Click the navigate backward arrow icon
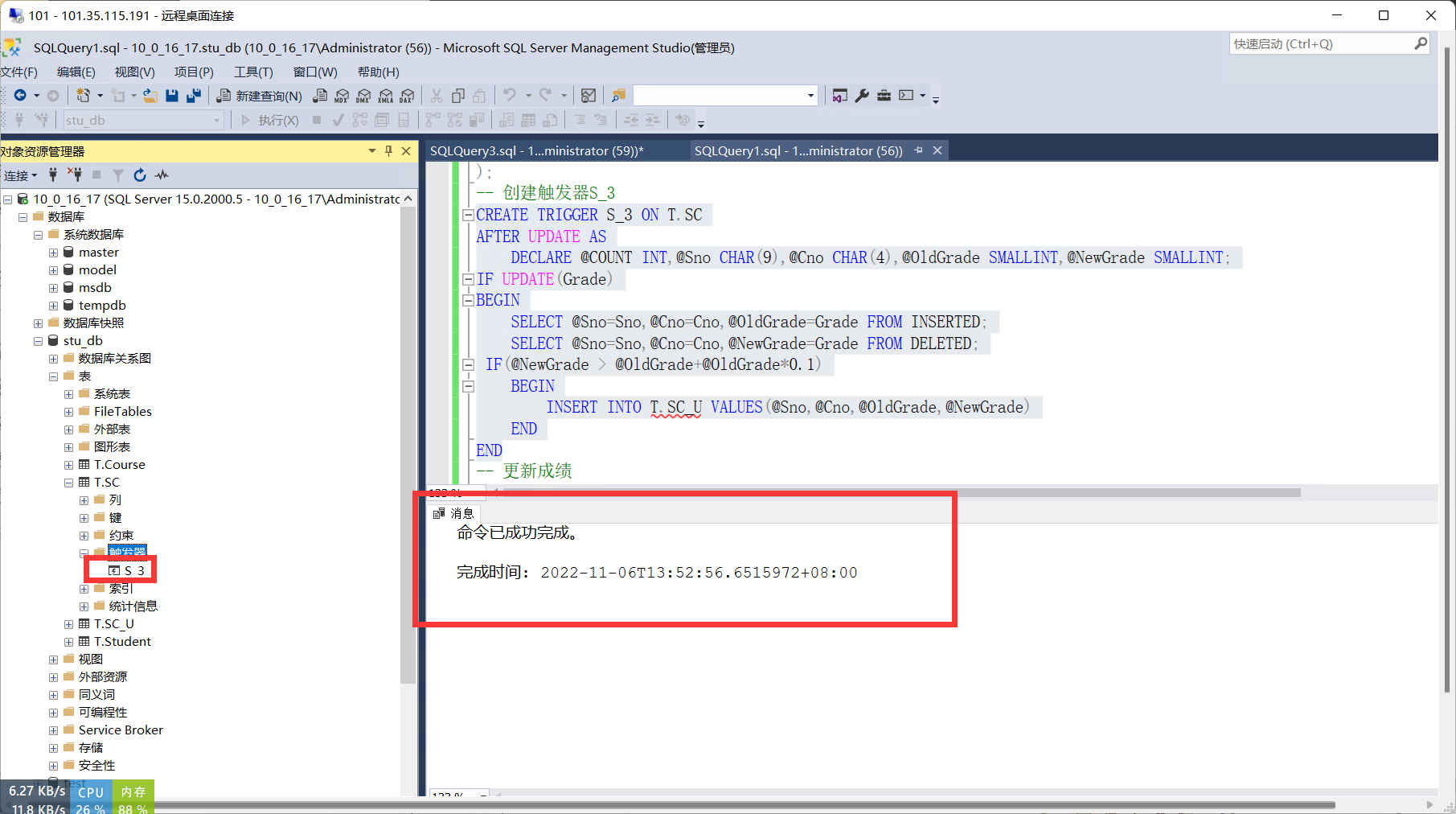 [20, 96]
